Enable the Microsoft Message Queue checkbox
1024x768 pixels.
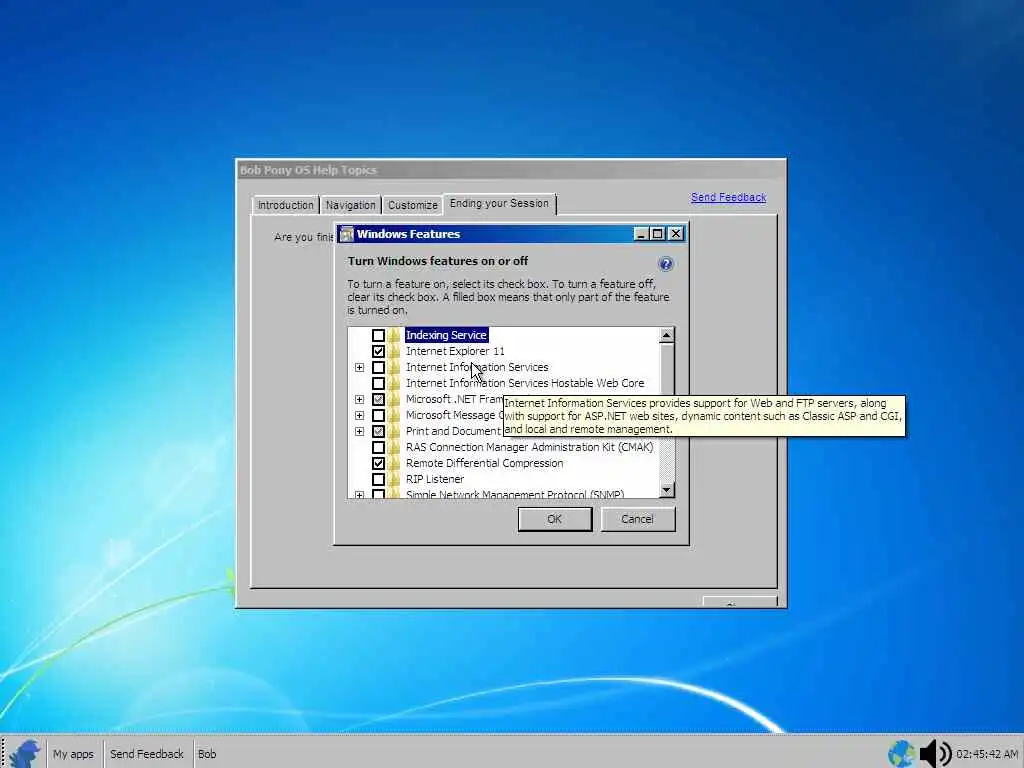[378, 415]
